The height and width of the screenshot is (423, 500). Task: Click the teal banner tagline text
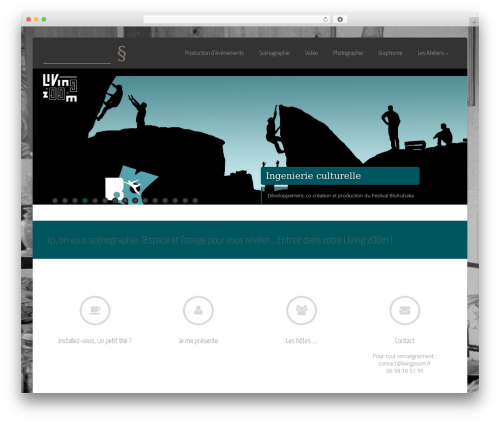click(220, 240)
